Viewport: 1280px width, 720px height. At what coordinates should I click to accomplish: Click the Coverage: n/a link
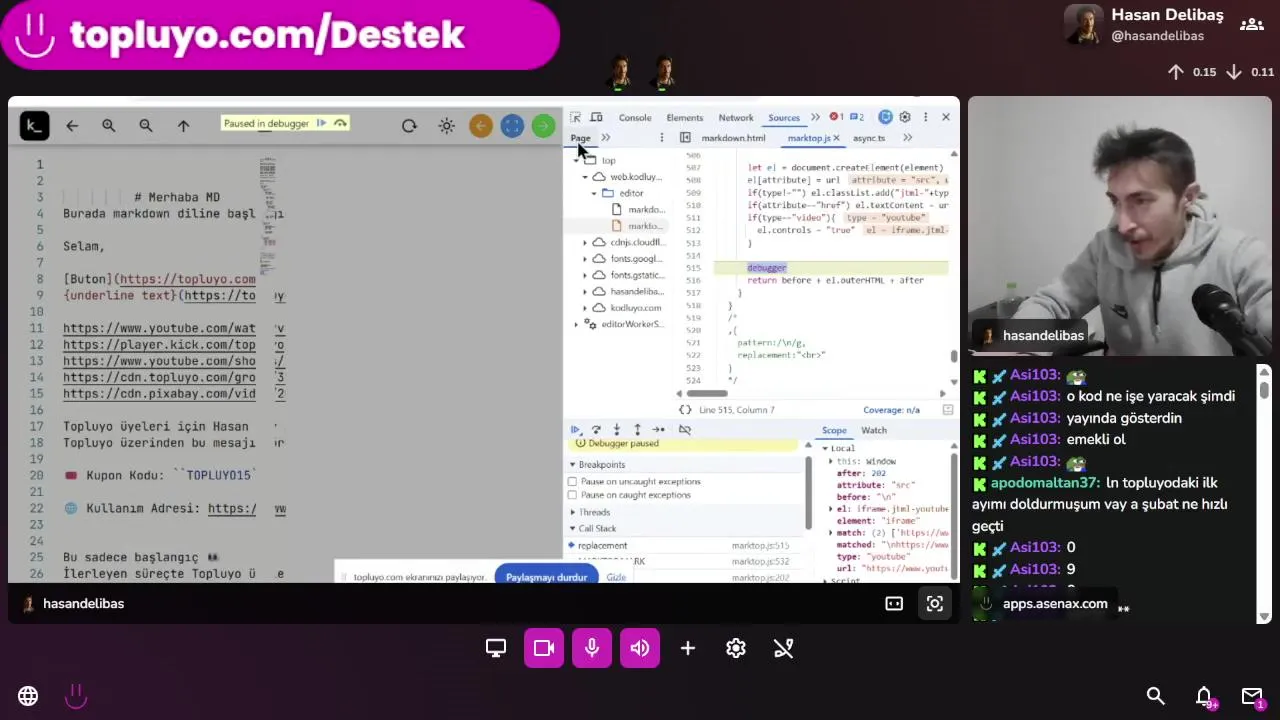click(891, 410)
